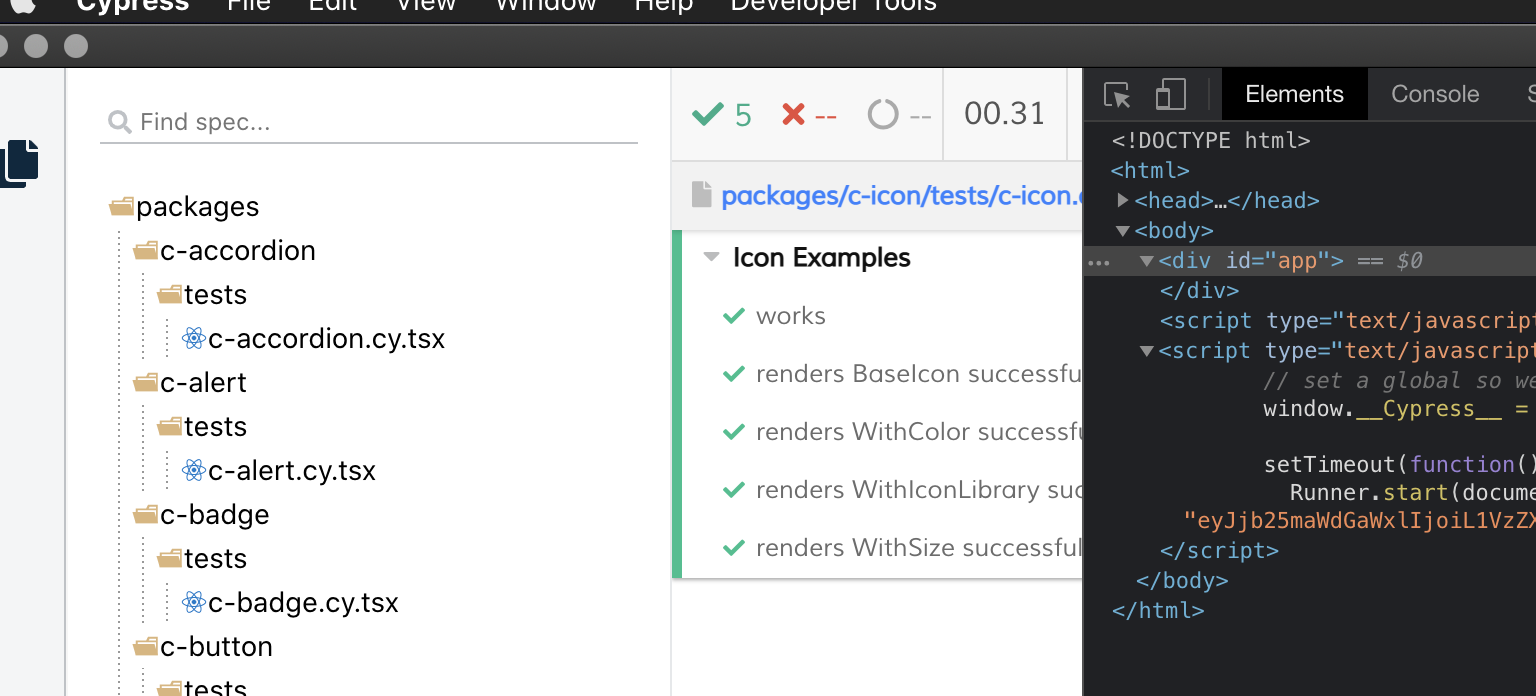Open the three-dot actions for the app div

pyautogui.click(x=1098, y=263)
